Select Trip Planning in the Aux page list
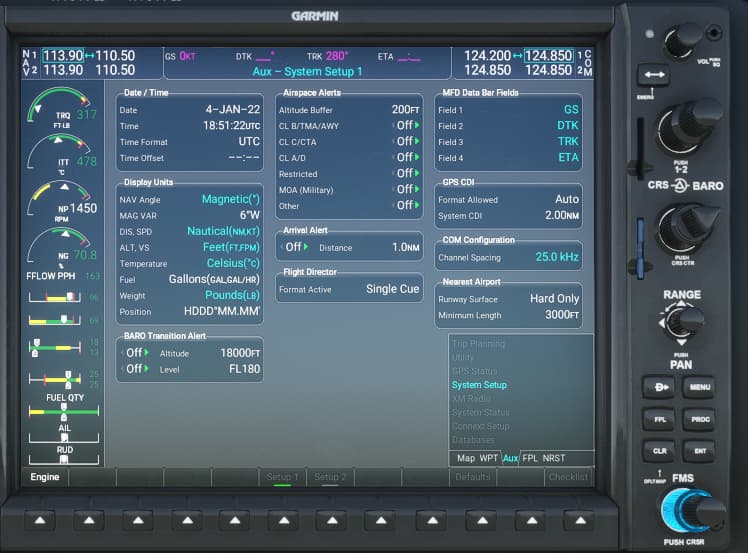 [478, 344]
